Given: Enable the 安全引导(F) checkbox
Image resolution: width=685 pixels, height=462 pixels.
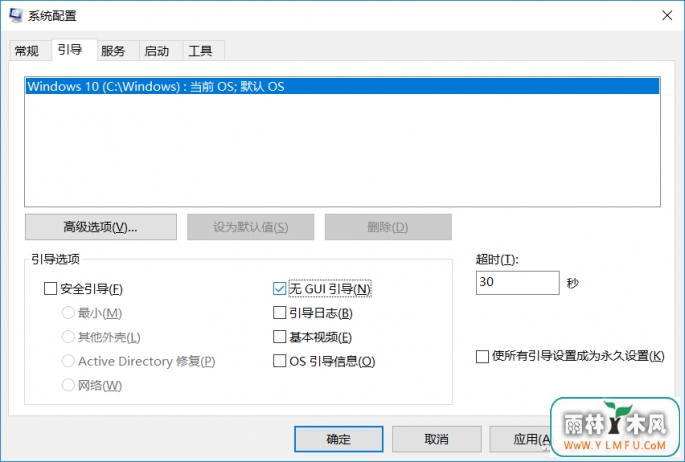Looking at the screenshot, I should pos(51,289).
